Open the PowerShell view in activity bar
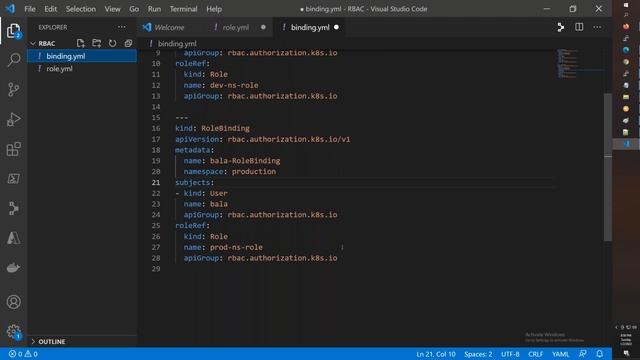The height and width of the screenshot is (360, 640). point(13,179)
